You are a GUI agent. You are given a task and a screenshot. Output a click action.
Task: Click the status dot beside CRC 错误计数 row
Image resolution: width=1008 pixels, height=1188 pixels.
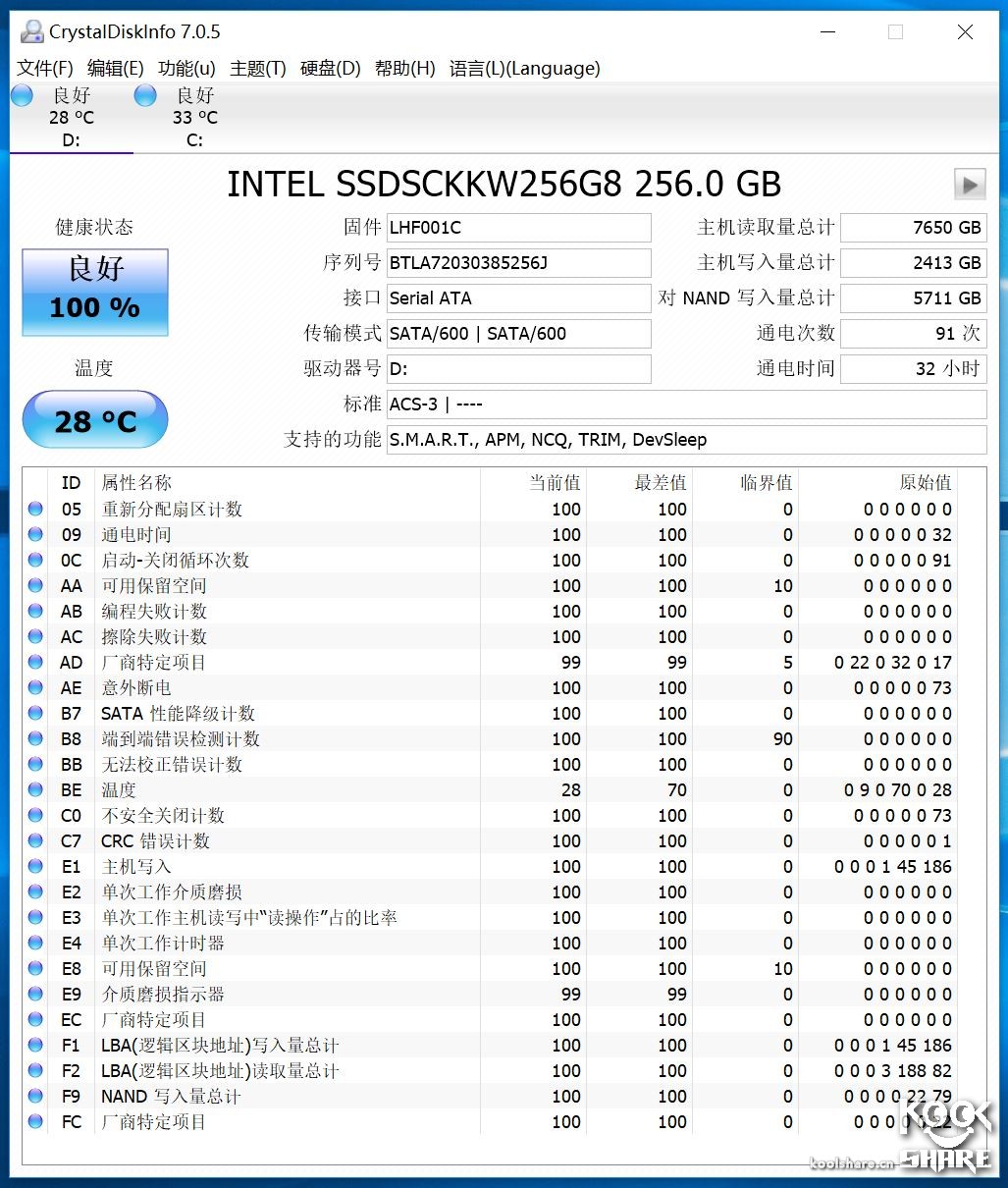pyautogui.click(x=34, y=840)
